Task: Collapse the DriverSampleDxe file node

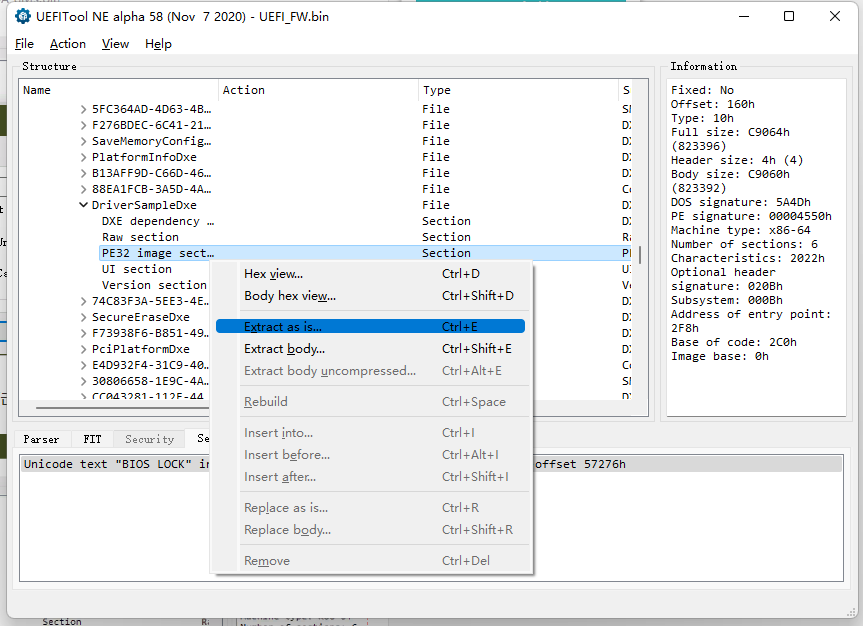Action: tap(83, 205)
